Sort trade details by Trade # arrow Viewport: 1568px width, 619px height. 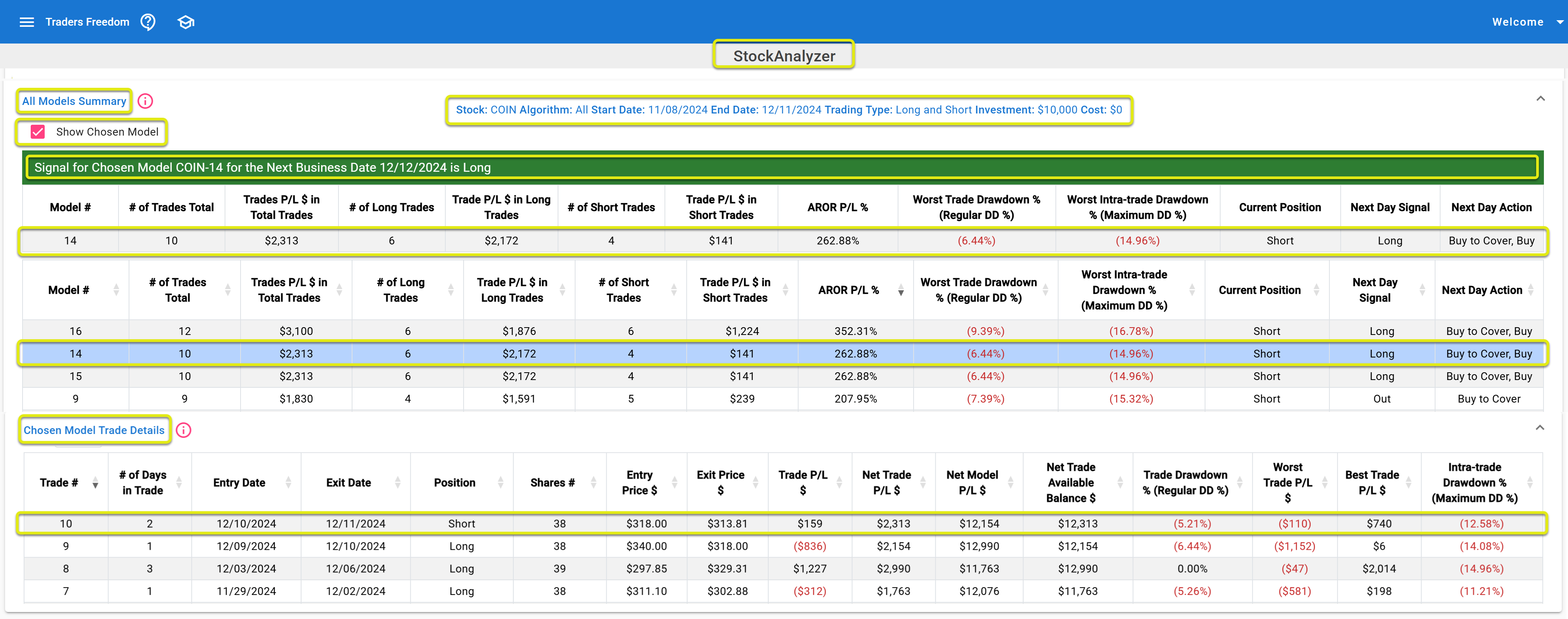click(x=96, y=483)
